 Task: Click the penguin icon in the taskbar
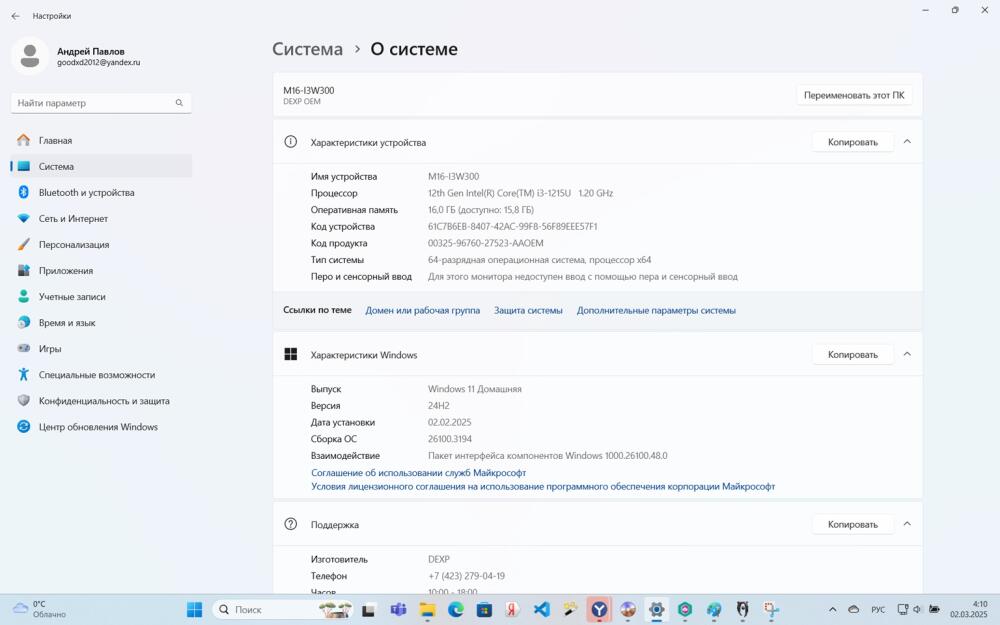[742, 610]
